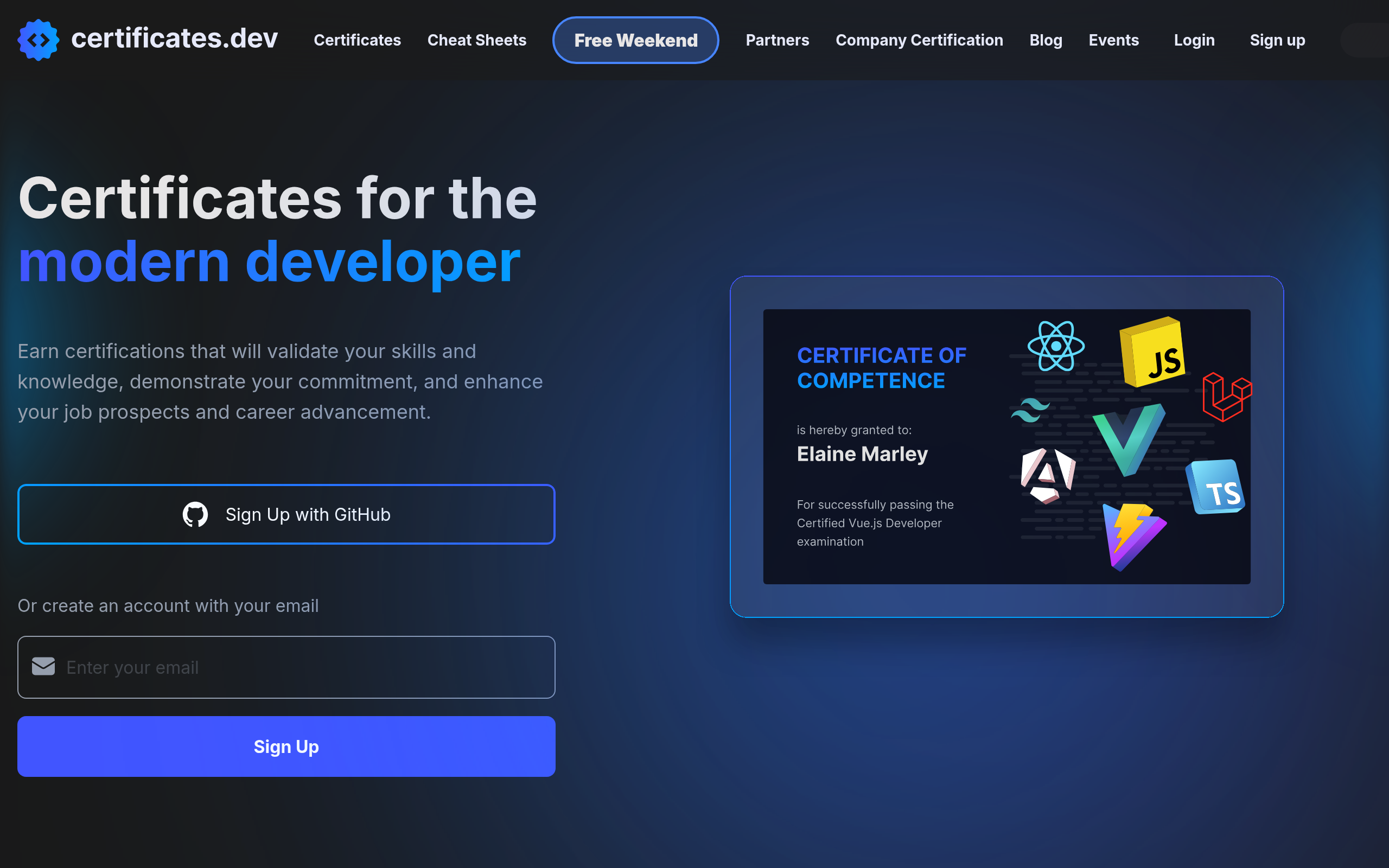Click the blue Sign Up submit button
Screen dimensions: 1389x868
click(x=286, y=746)
